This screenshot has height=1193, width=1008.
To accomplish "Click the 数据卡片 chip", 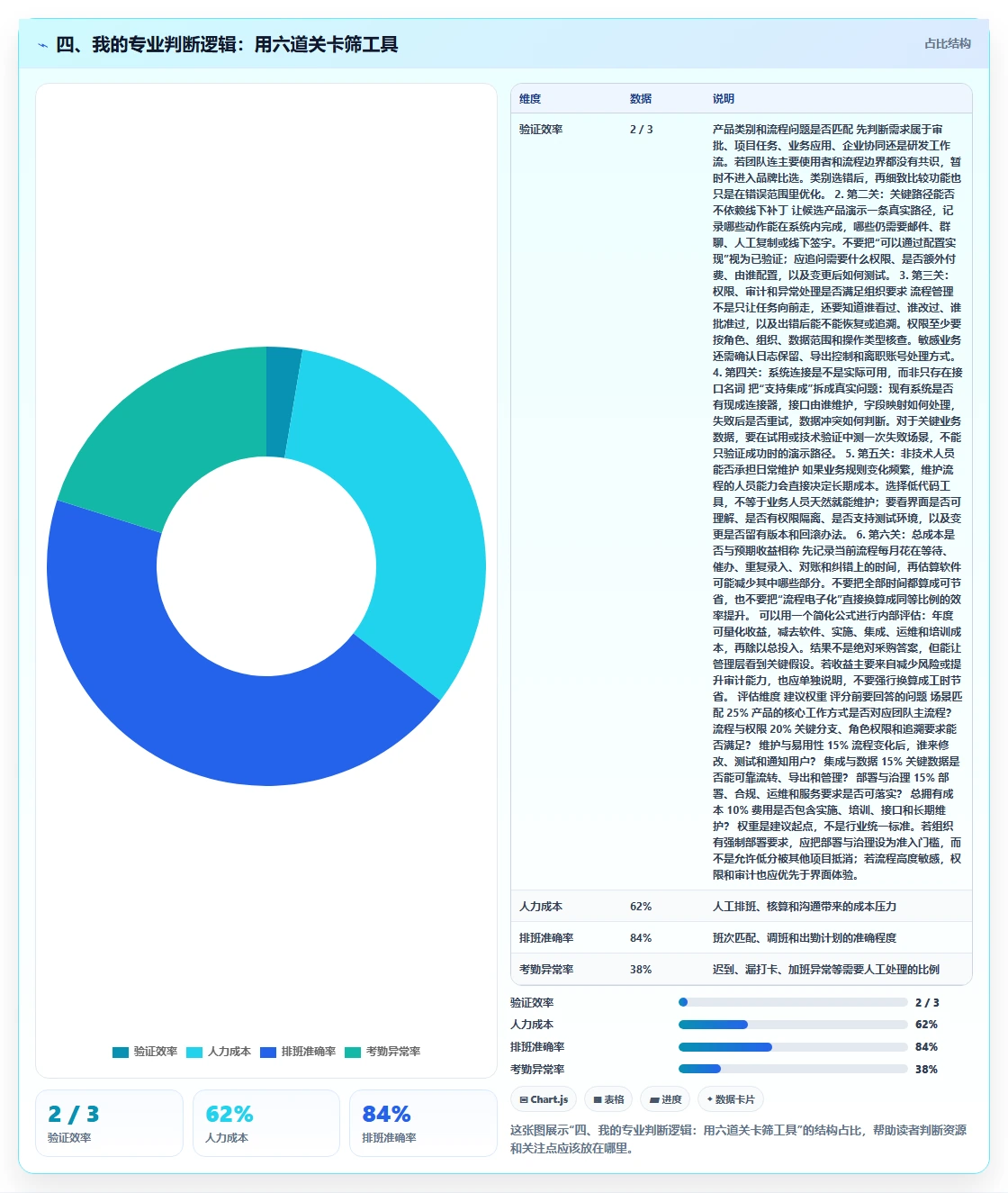I will coord(731,1099).
